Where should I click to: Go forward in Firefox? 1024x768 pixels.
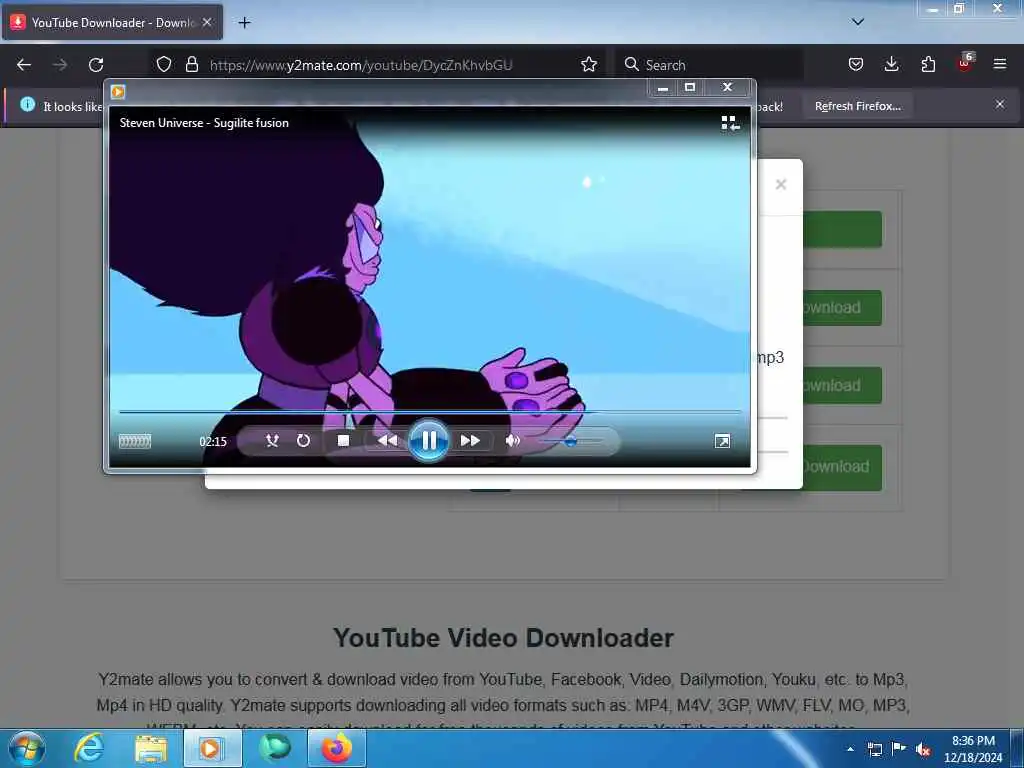pyautogui.click(x=60, y=65)
